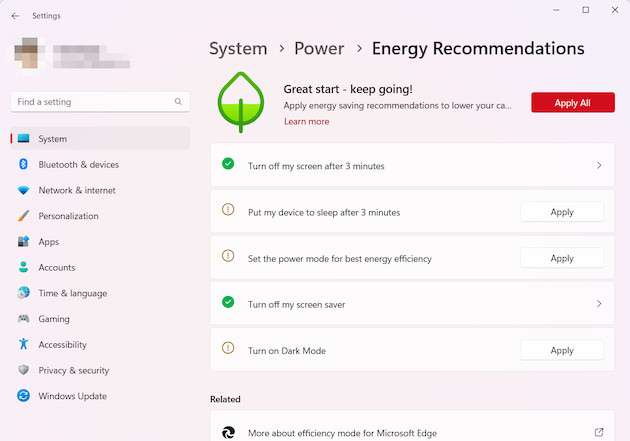
Task: Expand the screen-off after 3 minutes row
Action: point(599,166)
